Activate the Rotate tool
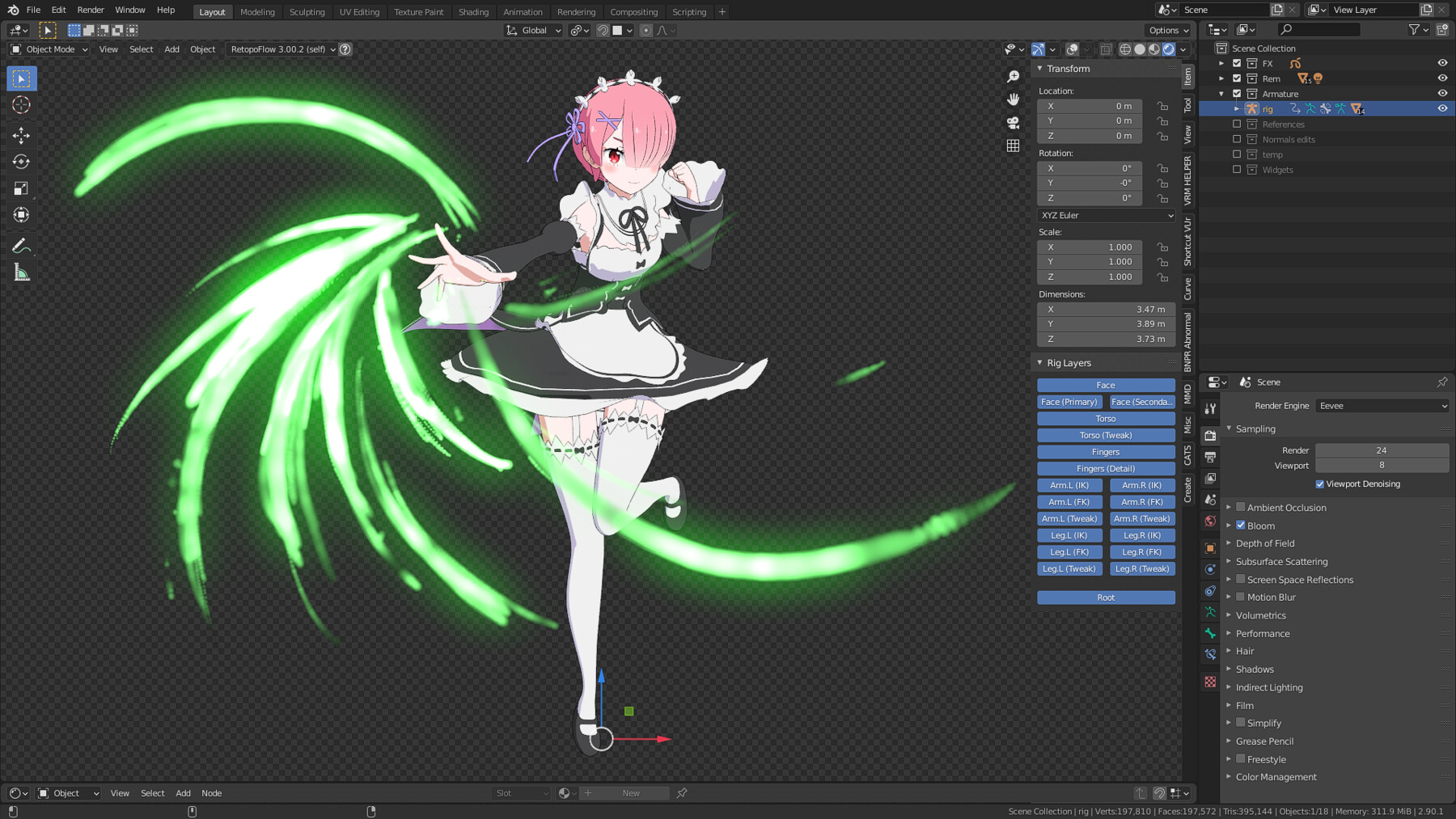The image size is (1456, 819). click(x=21, y=162)
